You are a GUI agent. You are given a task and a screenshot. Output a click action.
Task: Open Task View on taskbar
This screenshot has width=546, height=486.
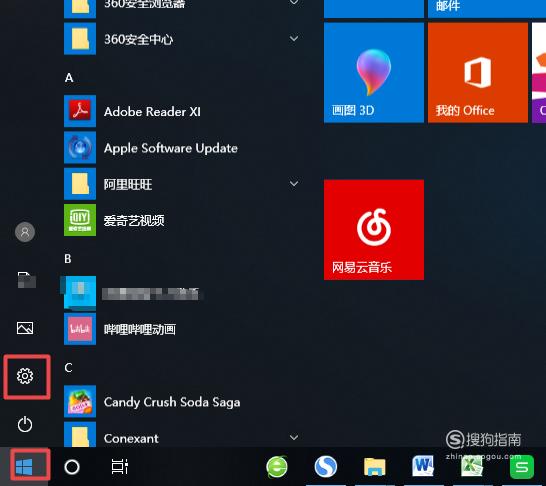pos(119,467)
